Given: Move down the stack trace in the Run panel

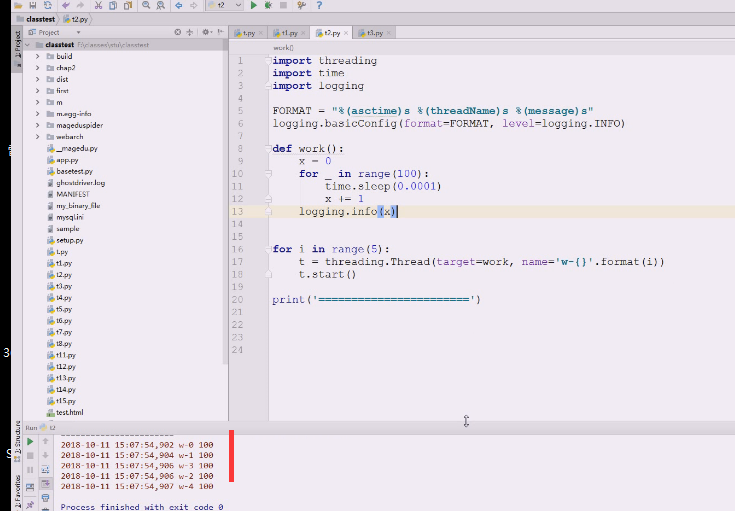Looking at the screenshot, I should [x=45, y=455].
